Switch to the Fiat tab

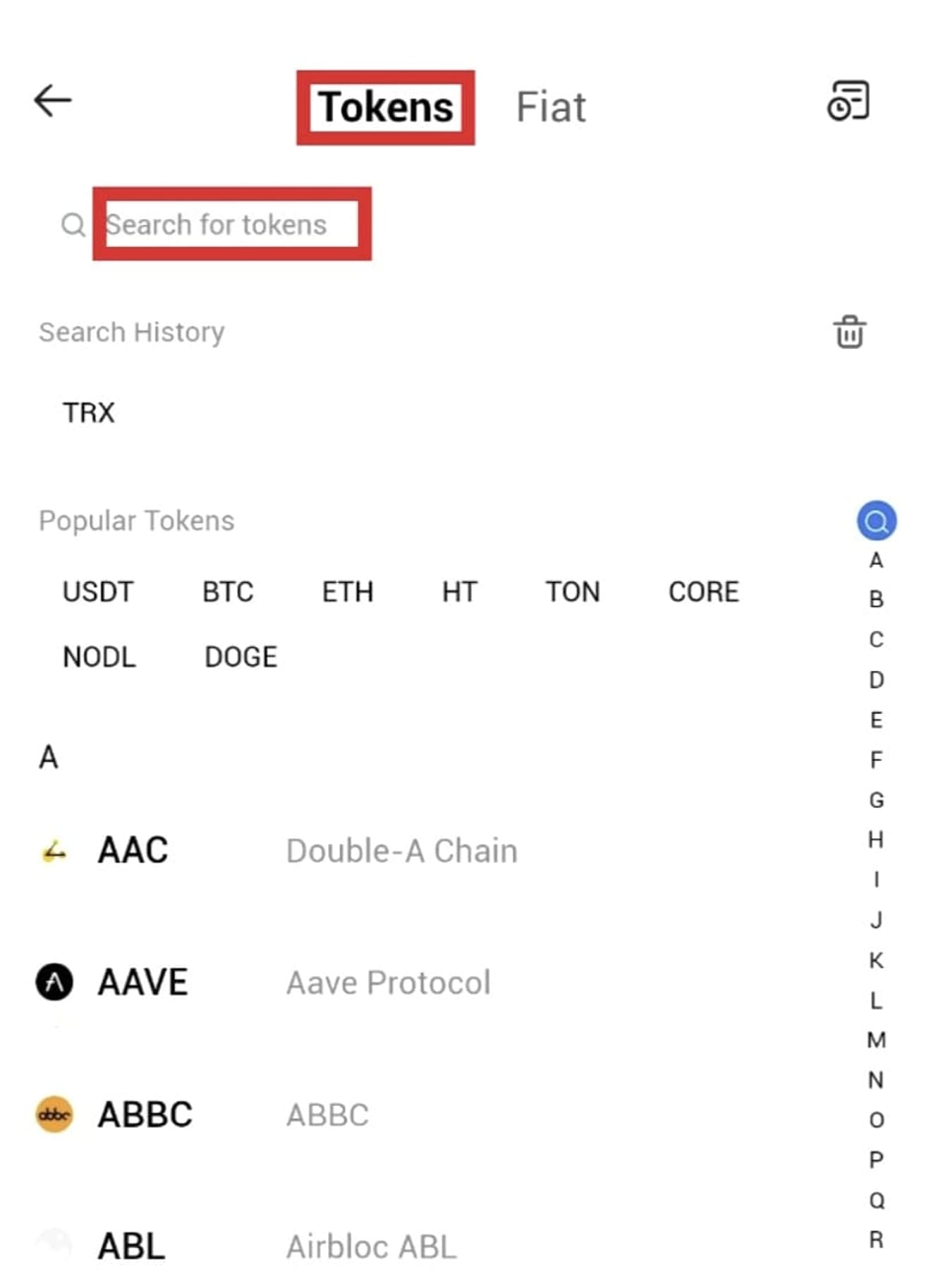[551, 107]
